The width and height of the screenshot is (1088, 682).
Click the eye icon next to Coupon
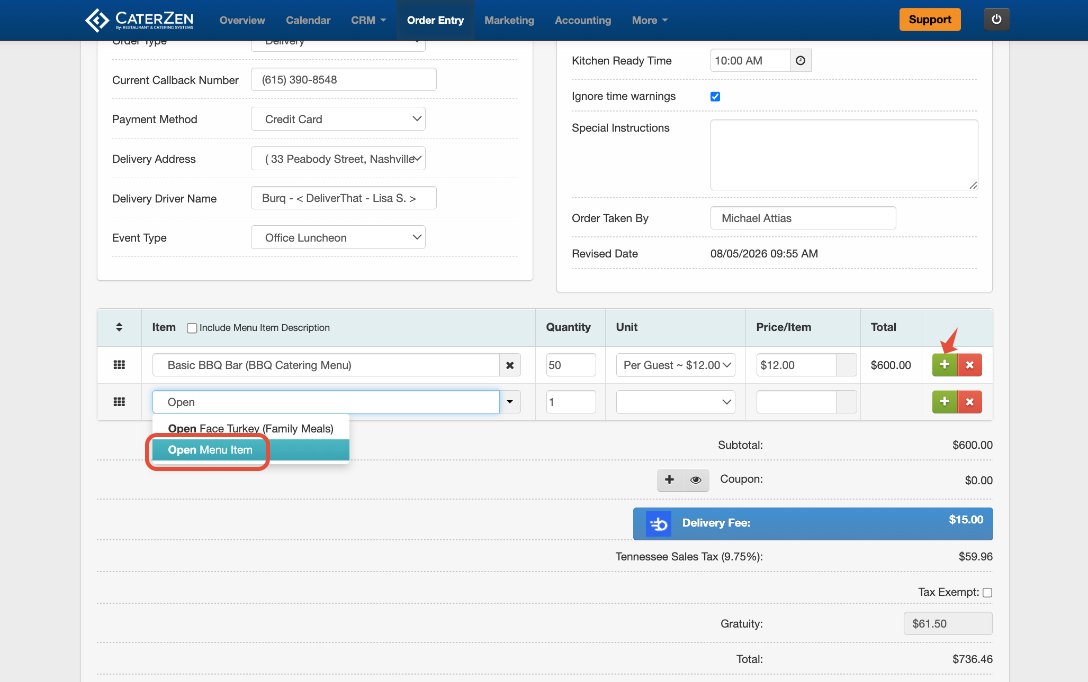point(695,479)
